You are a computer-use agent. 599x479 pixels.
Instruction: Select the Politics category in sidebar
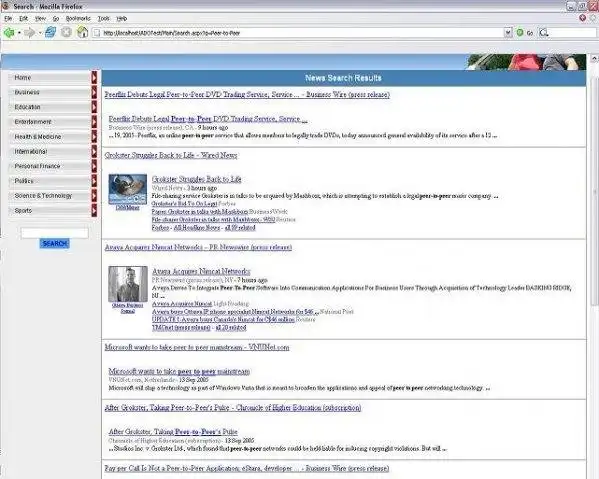coord(50,181)
